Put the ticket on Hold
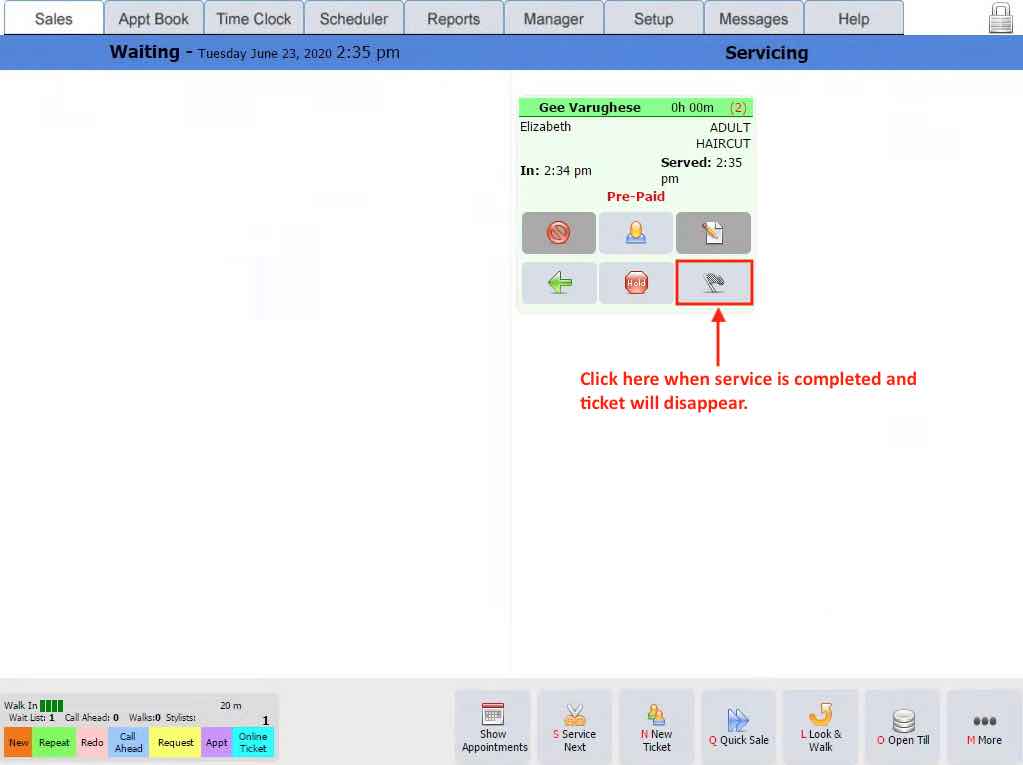Viewport: 1023px width, 765px height. point(635,282)
